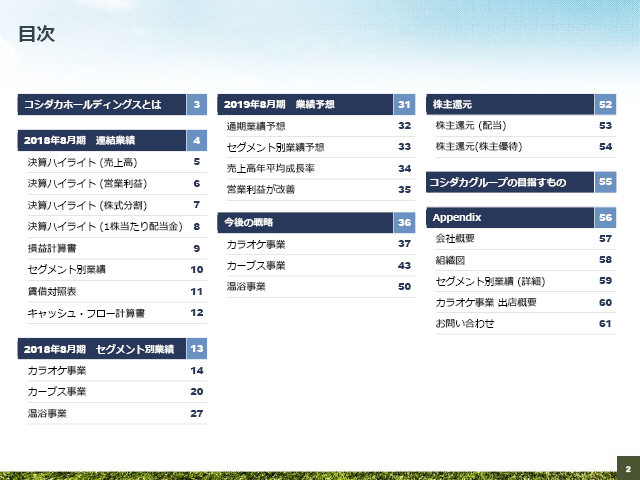Click slide page number 2 in corner
Screen dimensions: 640x480
pyautogui.click(x=628, y=469)
